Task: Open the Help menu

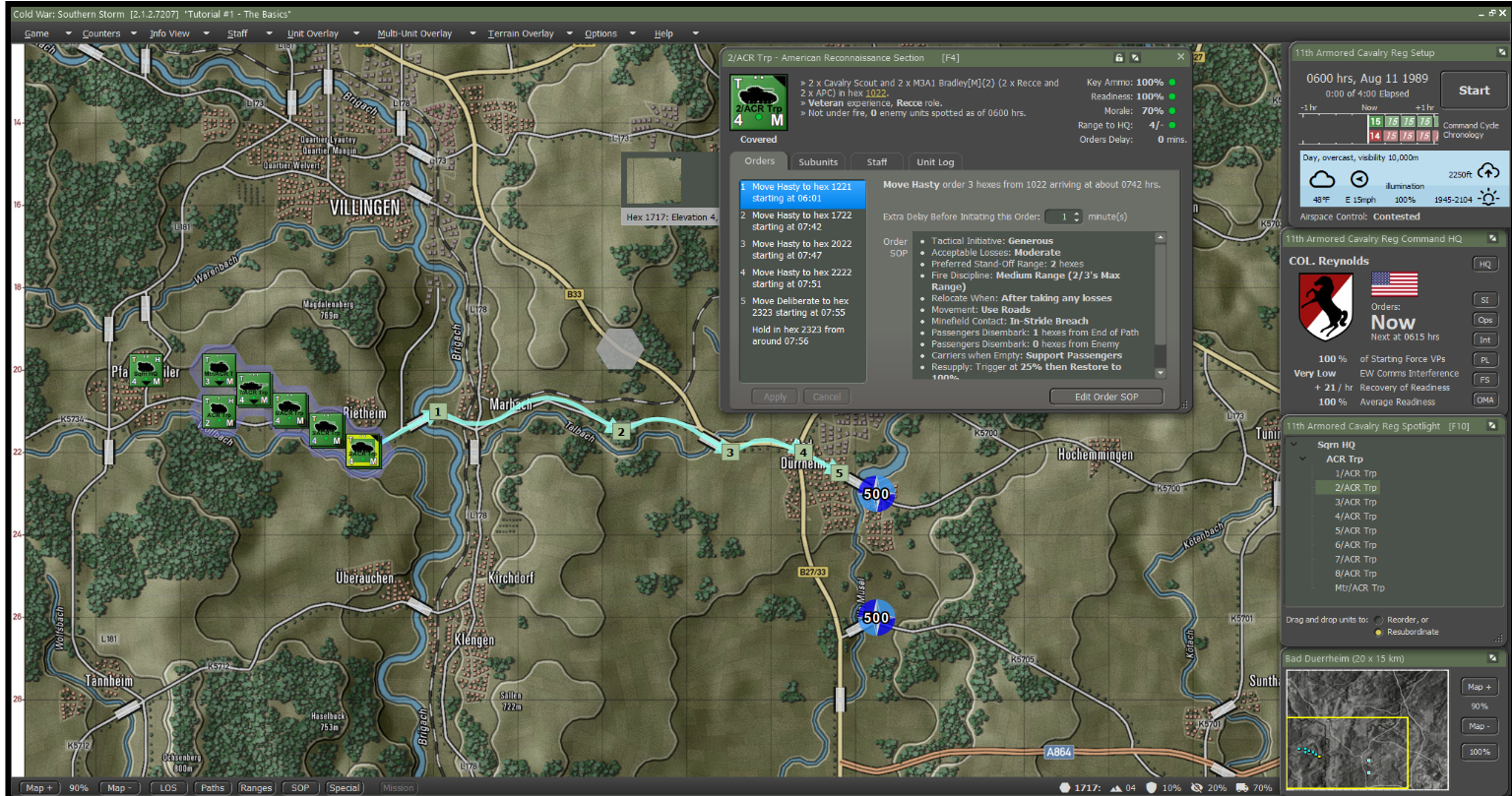Action: (663, 33)
